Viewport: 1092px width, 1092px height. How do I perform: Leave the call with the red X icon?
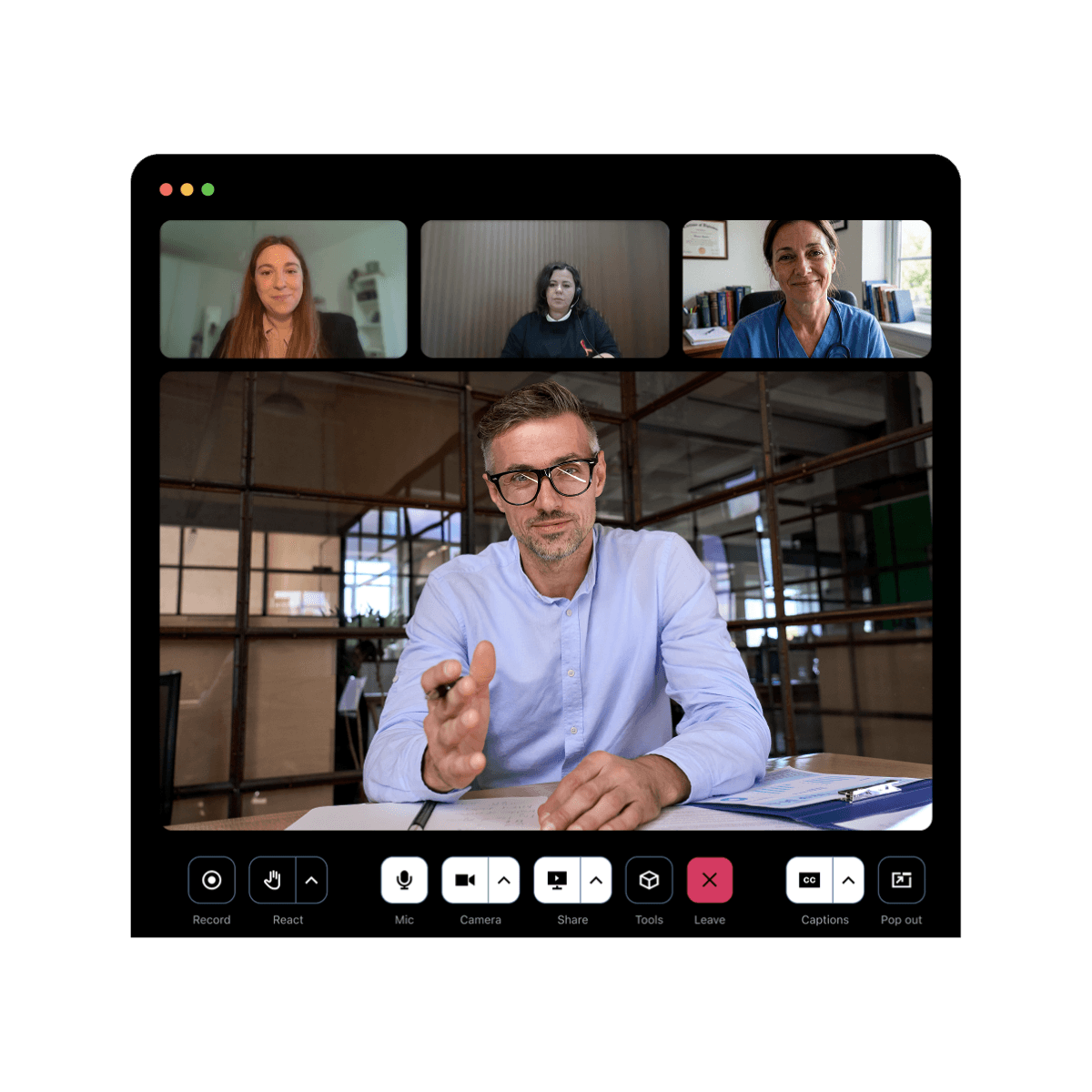[710, 879]
